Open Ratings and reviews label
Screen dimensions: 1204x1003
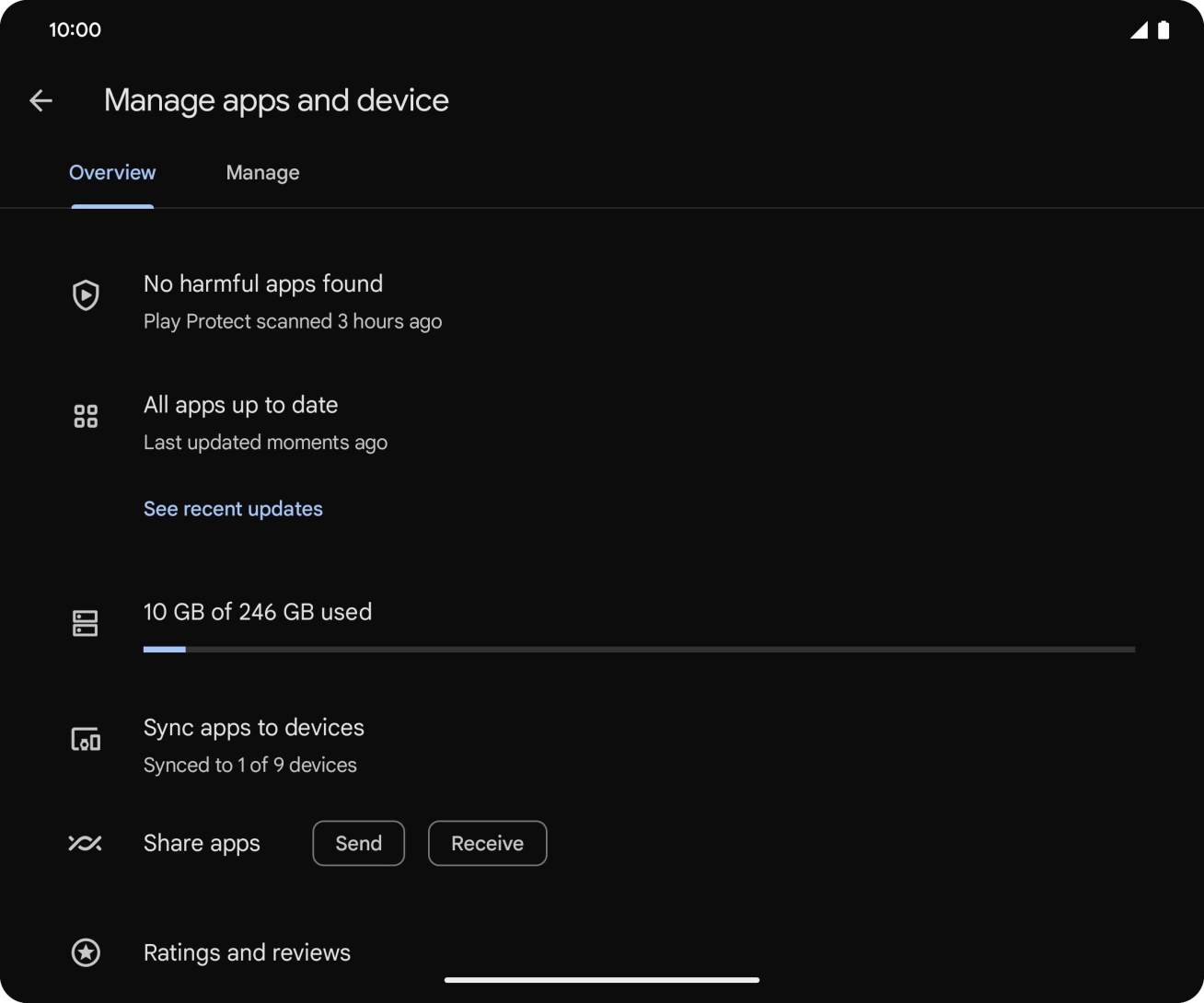[247, 952]
